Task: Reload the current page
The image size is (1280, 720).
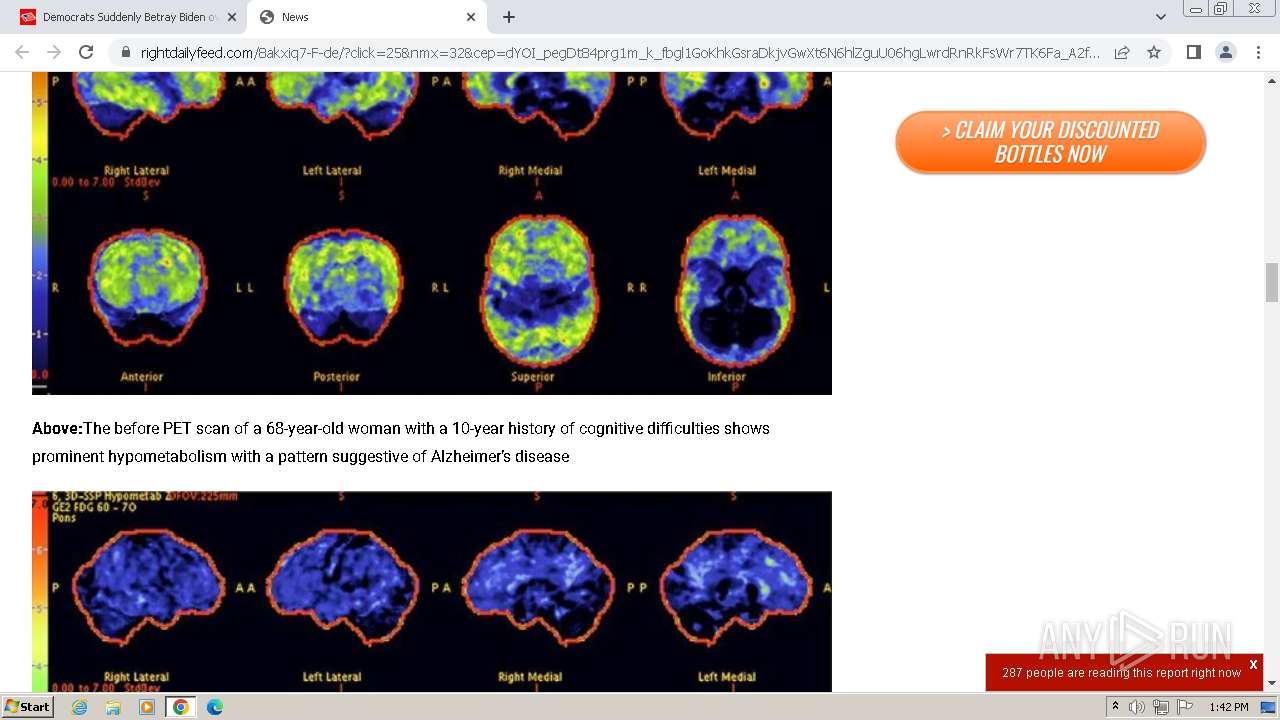Action: click(86, 52)
